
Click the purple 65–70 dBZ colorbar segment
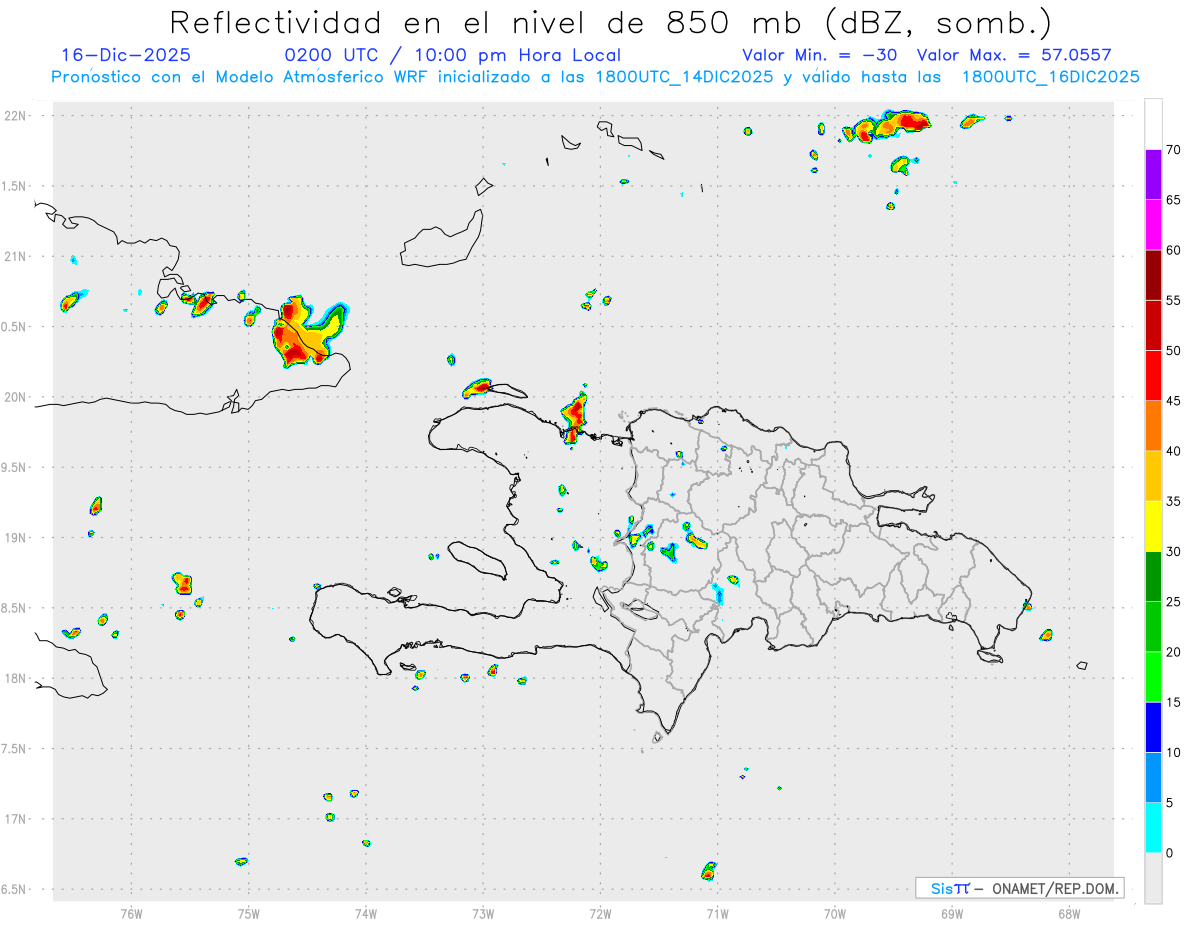point(1153,175)
